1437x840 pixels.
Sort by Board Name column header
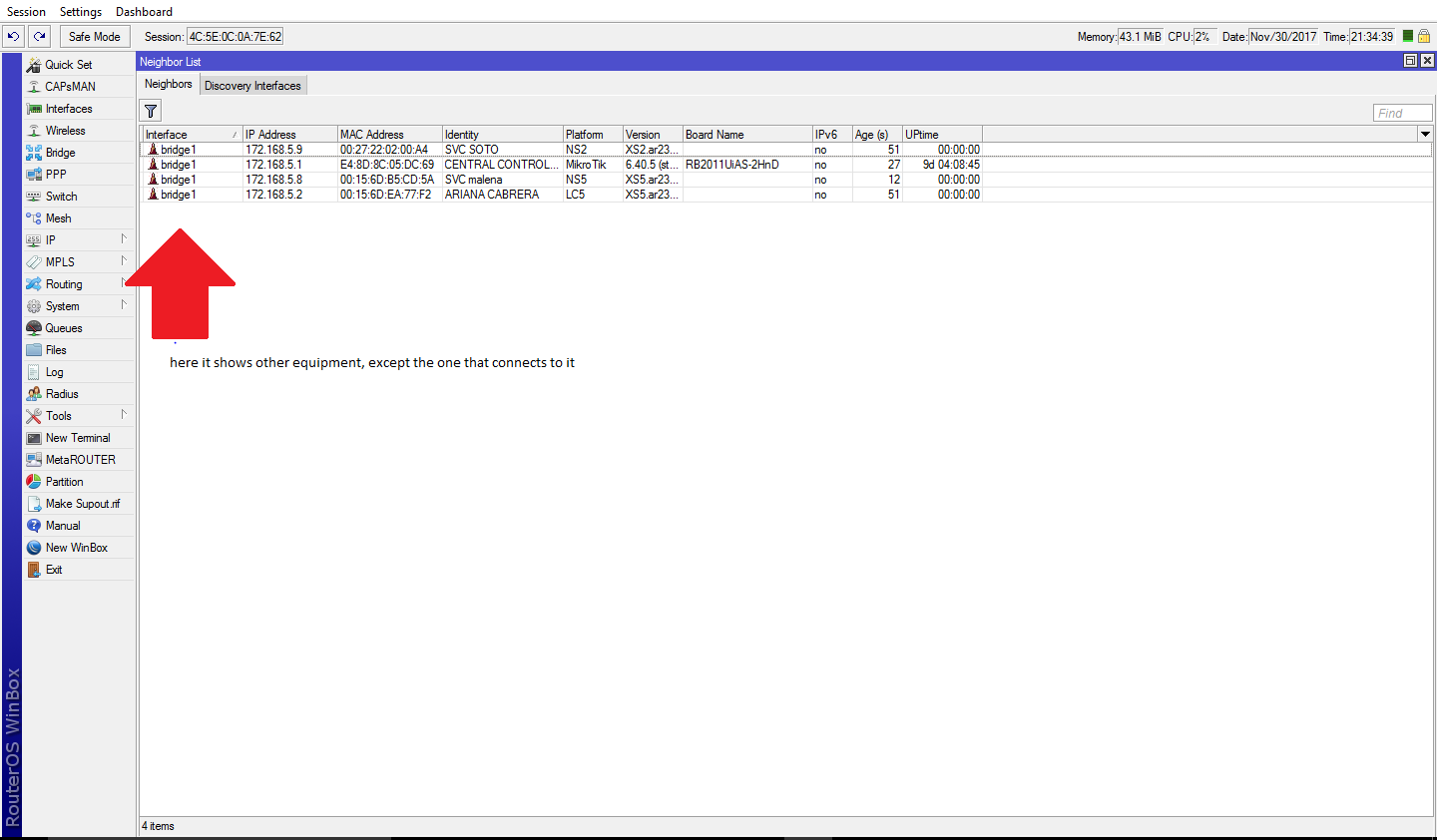click(747, 134)
